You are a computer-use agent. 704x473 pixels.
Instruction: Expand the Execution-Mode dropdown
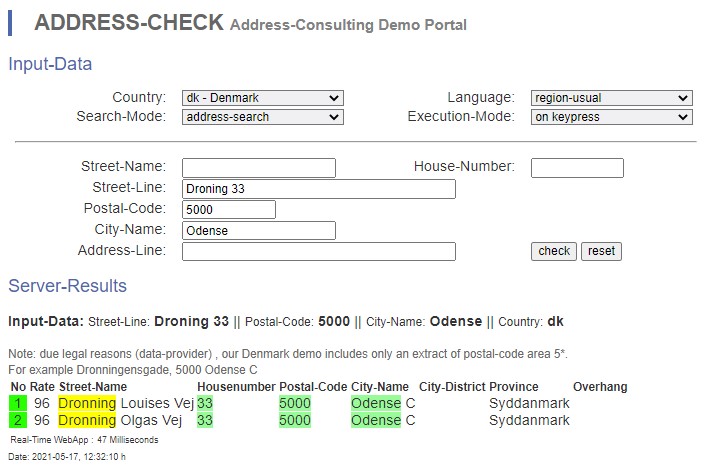click(611, 117)
